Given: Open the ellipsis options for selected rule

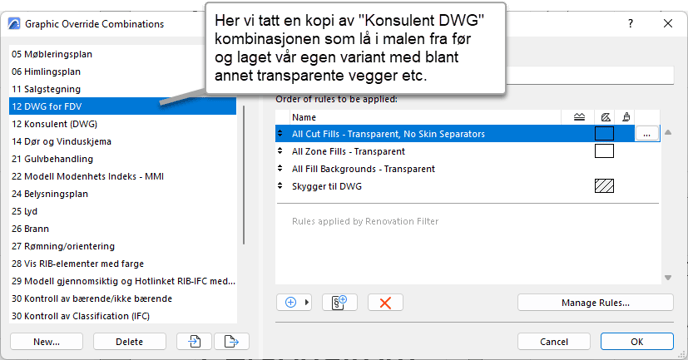Looking at the screenshot, I should tap(647, 134).
